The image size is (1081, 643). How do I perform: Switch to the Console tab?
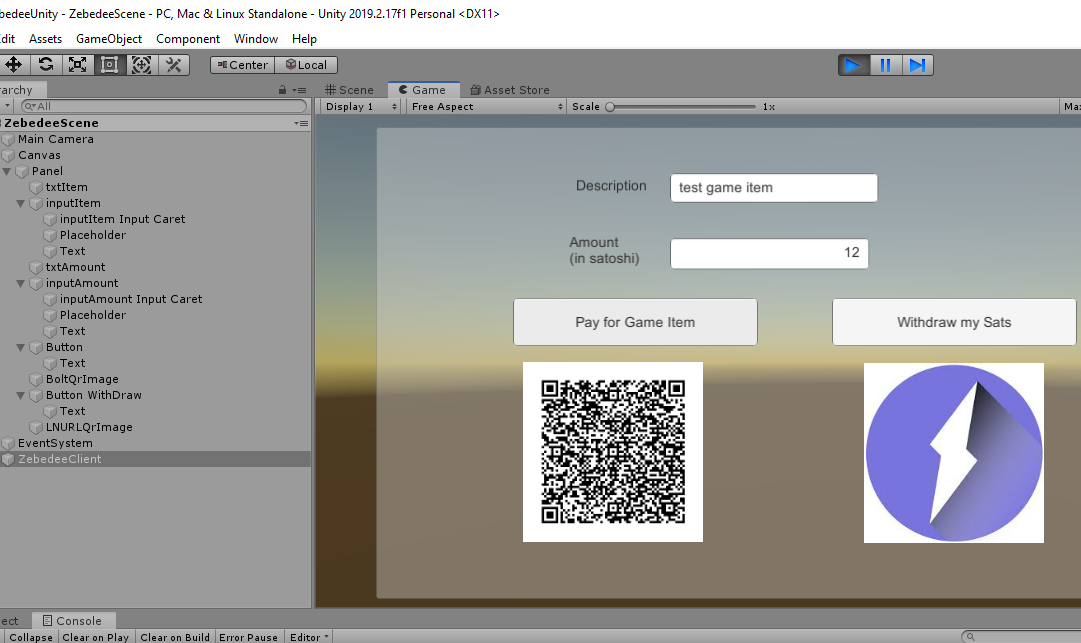[x=73, y=621]
